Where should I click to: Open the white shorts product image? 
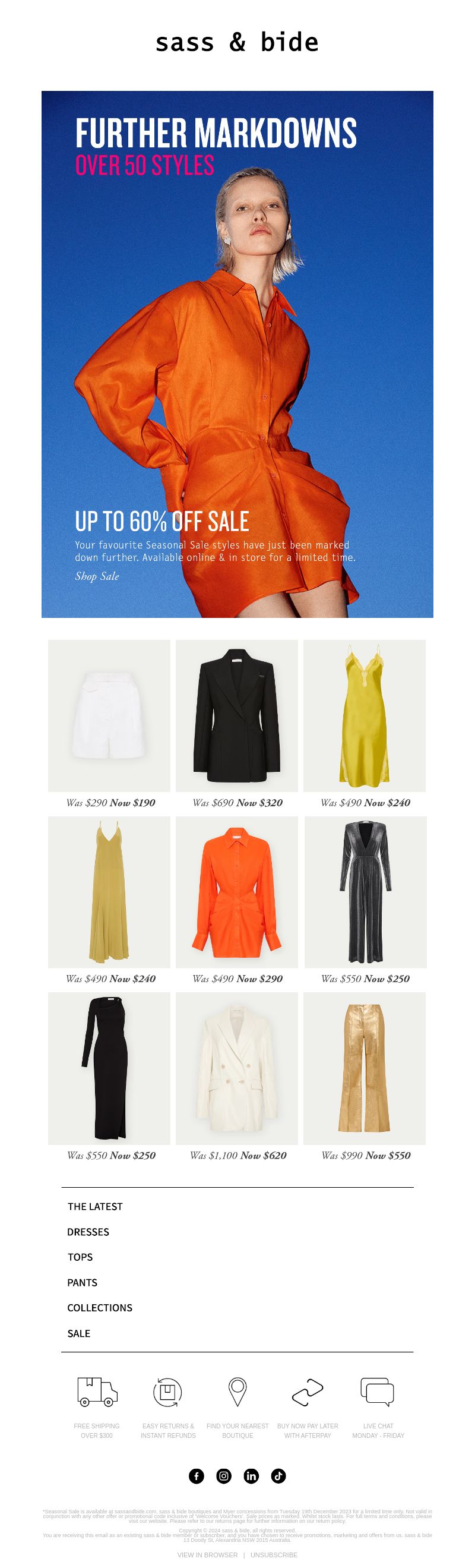pos(109,716)
